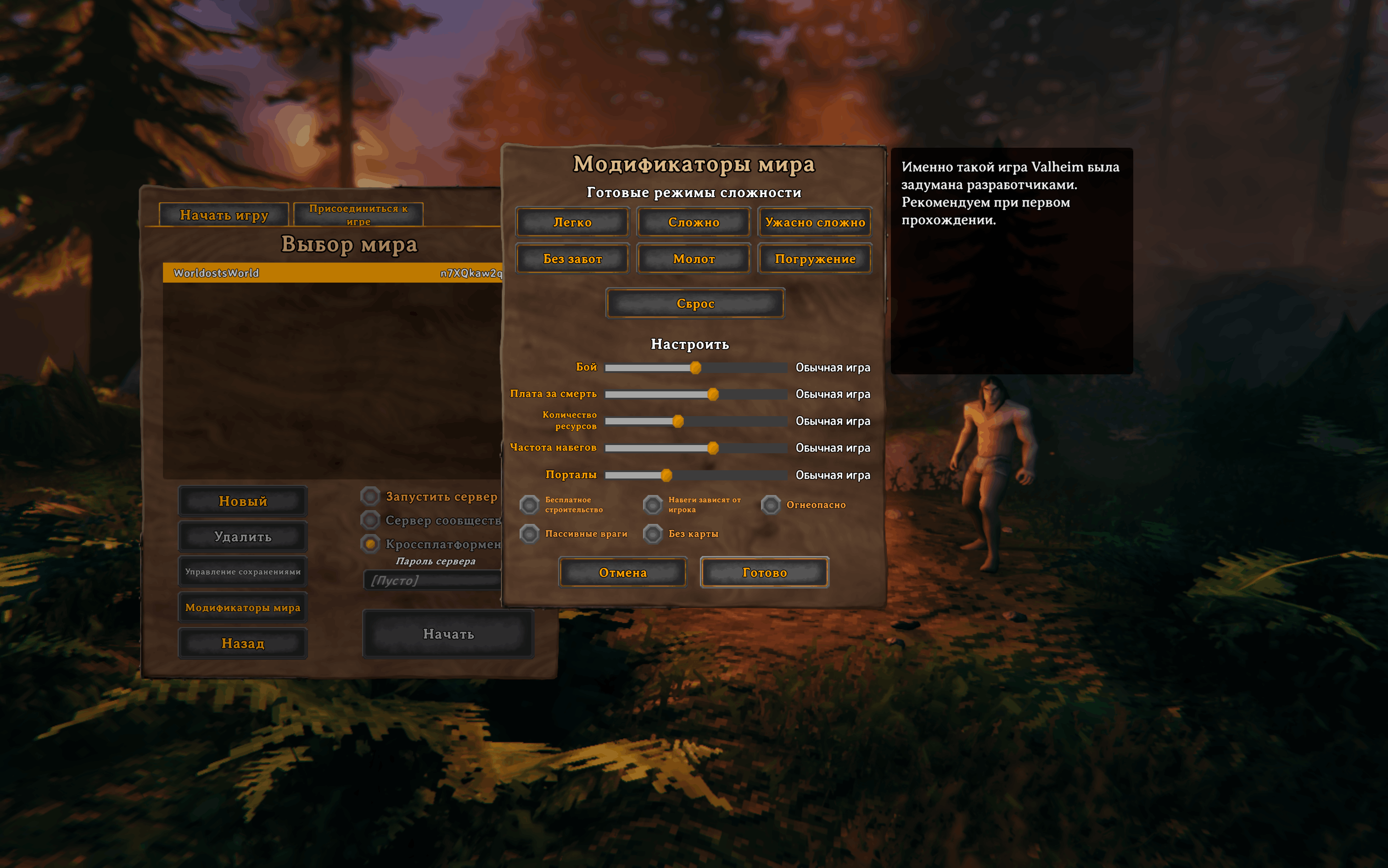Switch to the Присоединиться к игре tab

[358, 215]
